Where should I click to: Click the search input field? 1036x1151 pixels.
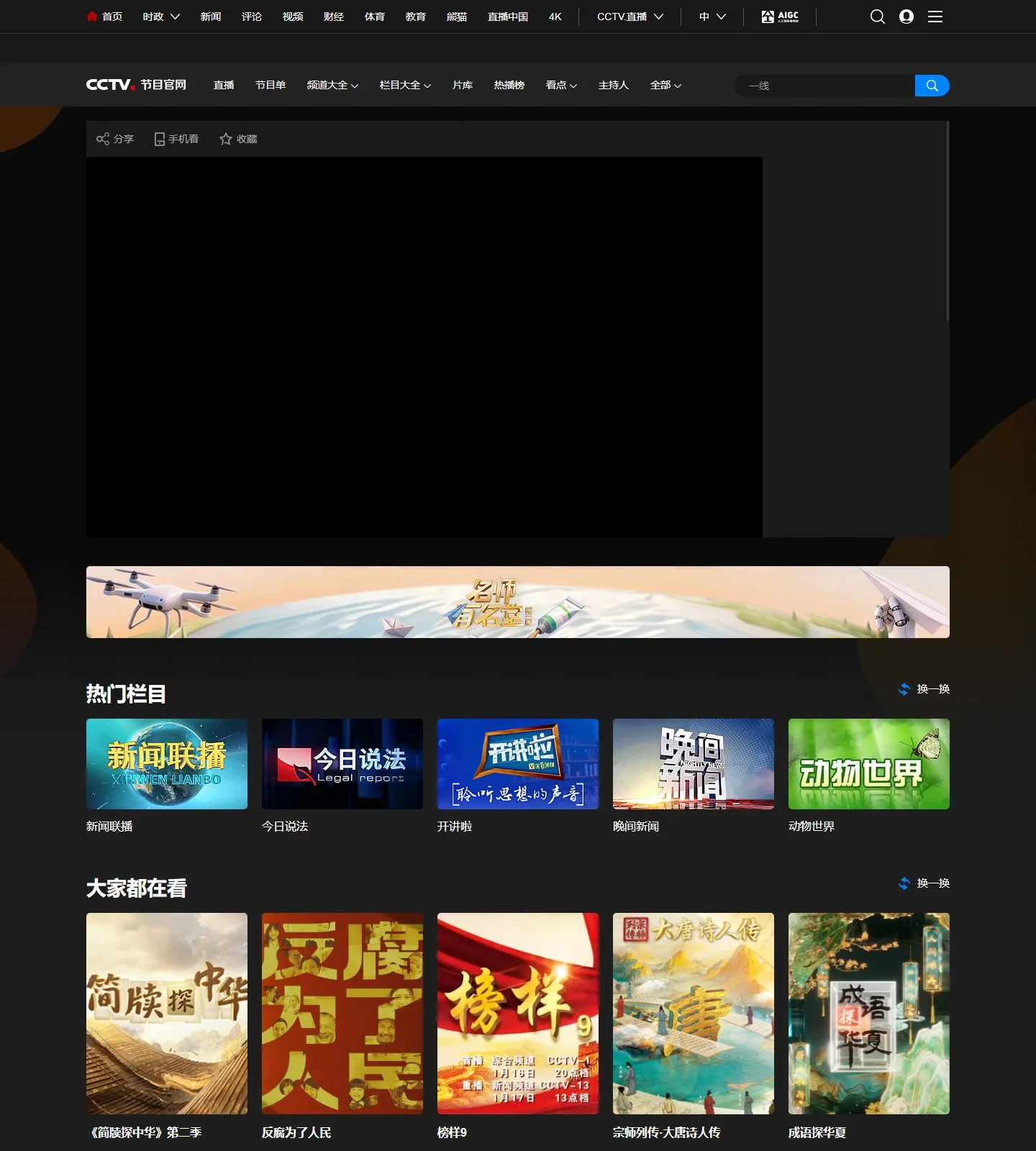[x=824, y=86]
